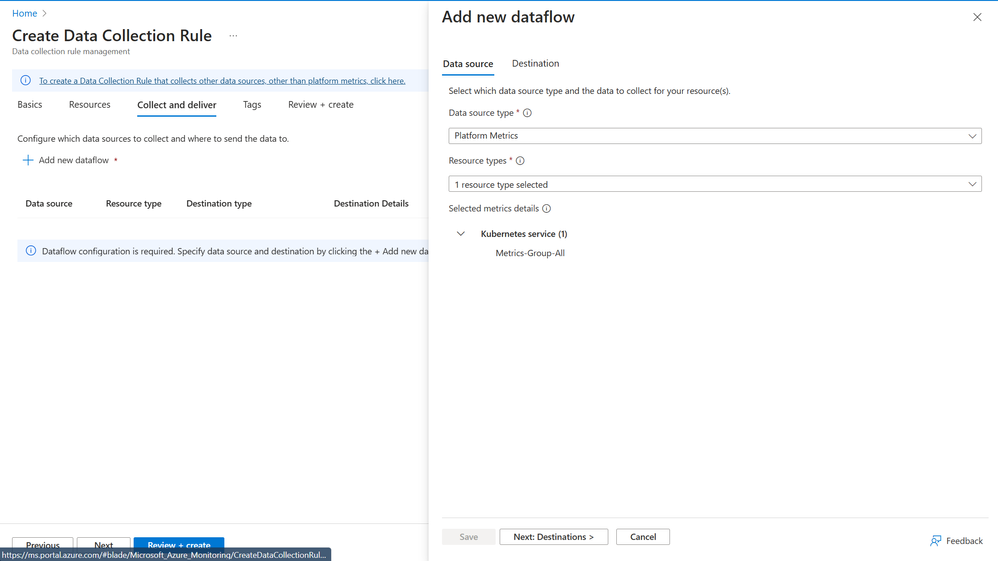Click the Selected metrics details info icon
998x561 pixels.
[x=546, y=208]
